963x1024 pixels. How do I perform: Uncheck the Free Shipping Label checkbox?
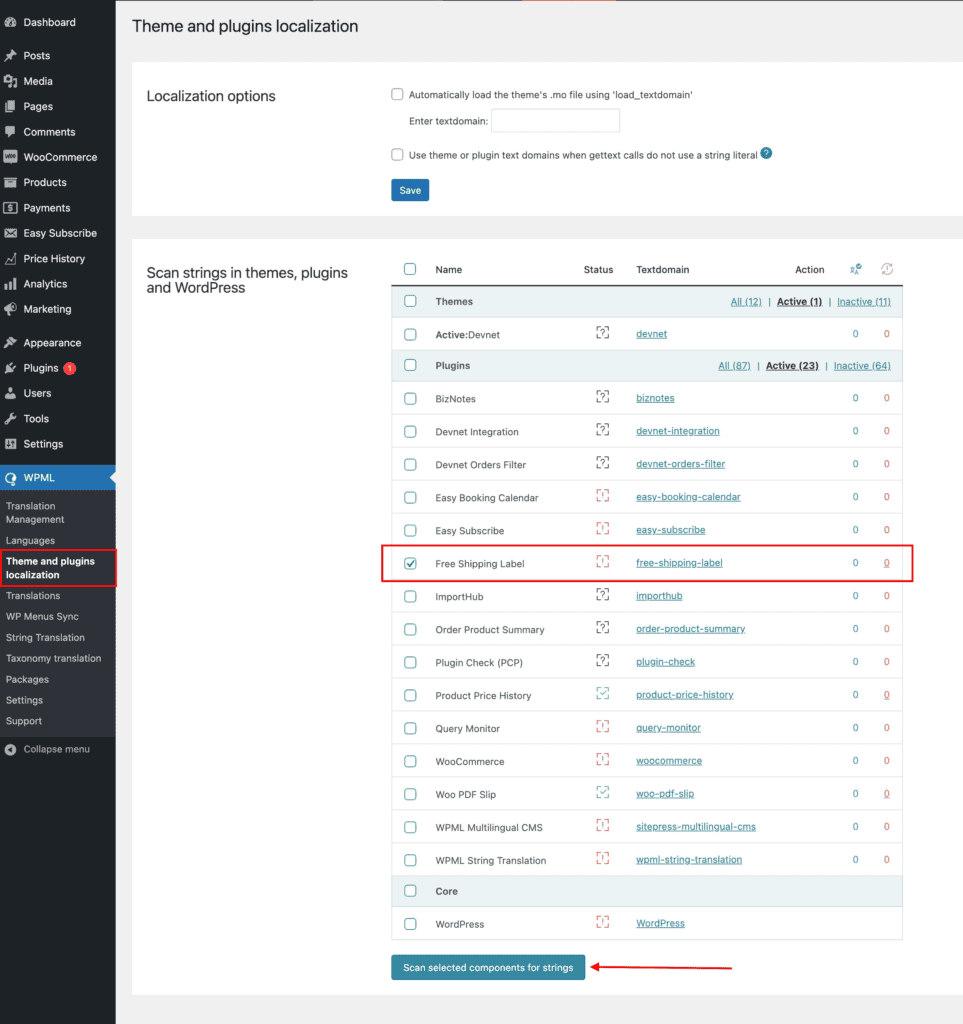(410, 564)
